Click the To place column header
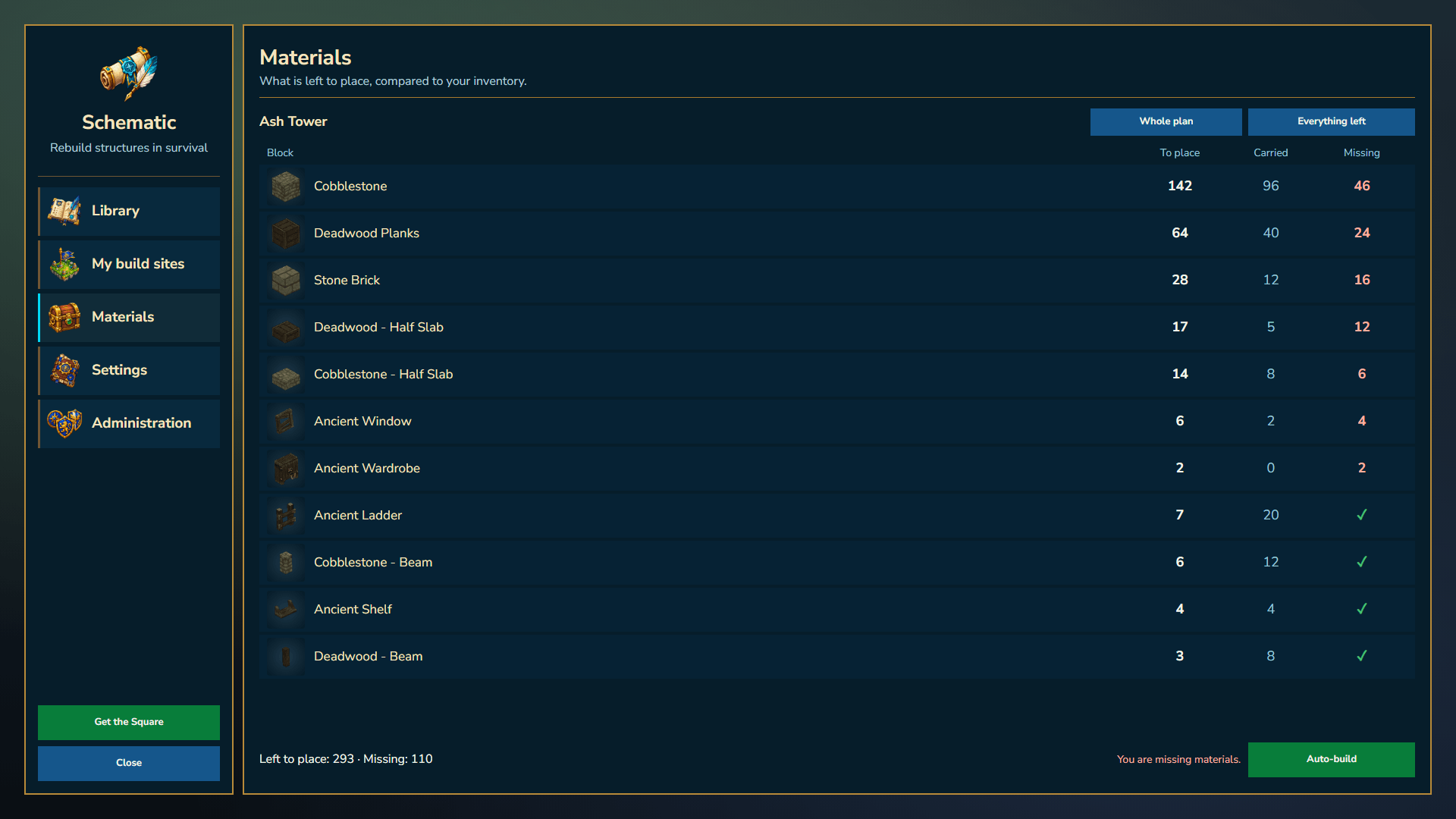Screen dimensions: 1456x819 click(1179, 152)
